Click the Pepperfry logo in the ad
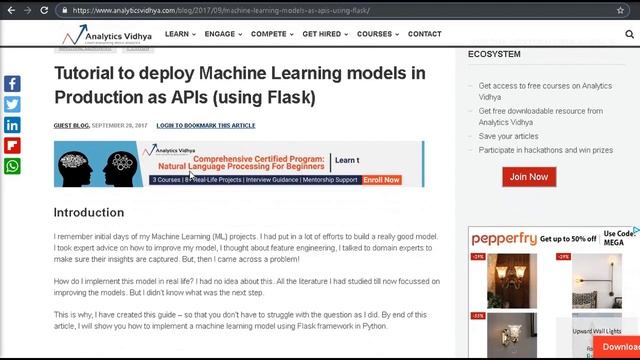The height and width of the screenshot is (360, 640). tap(504, 239)
